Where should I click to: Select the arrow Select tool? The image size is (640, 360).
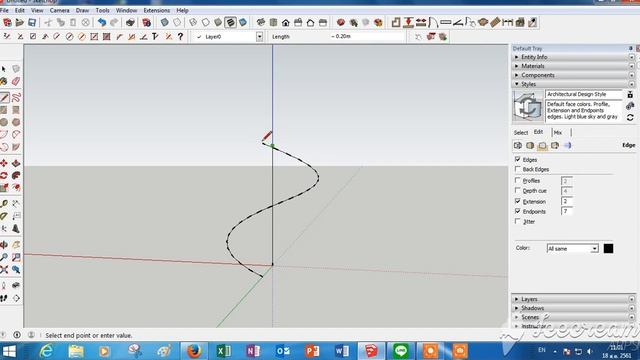(4, 69)
